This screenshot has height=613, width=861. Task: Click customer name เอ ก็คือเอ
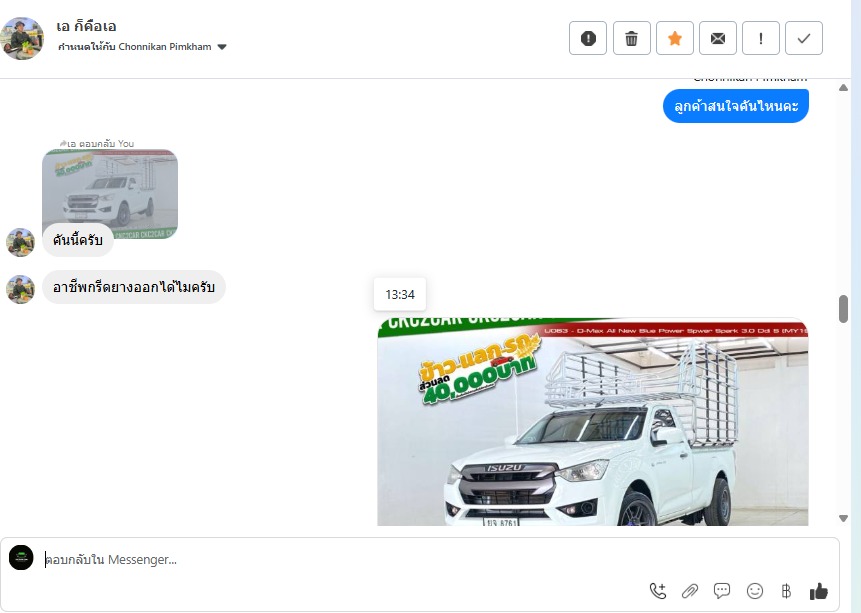point(86,26)
